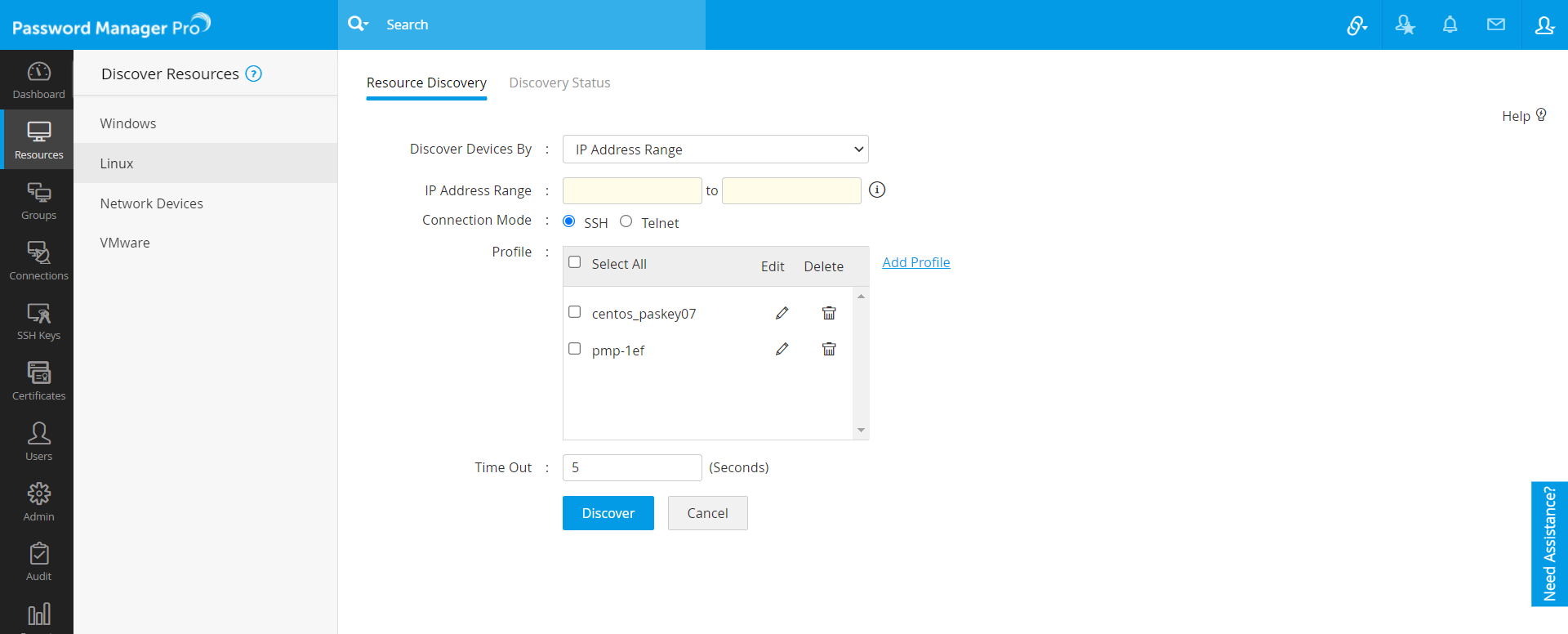Open the Discover Devices By dropdown
The image size is (1568, 634).
click(715, 150)
